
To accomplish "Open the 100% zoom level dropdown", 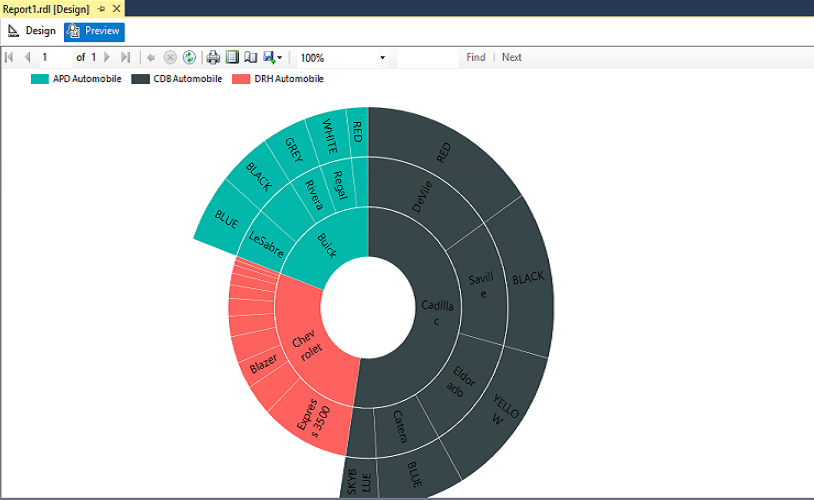I will [x=343, y=58].
